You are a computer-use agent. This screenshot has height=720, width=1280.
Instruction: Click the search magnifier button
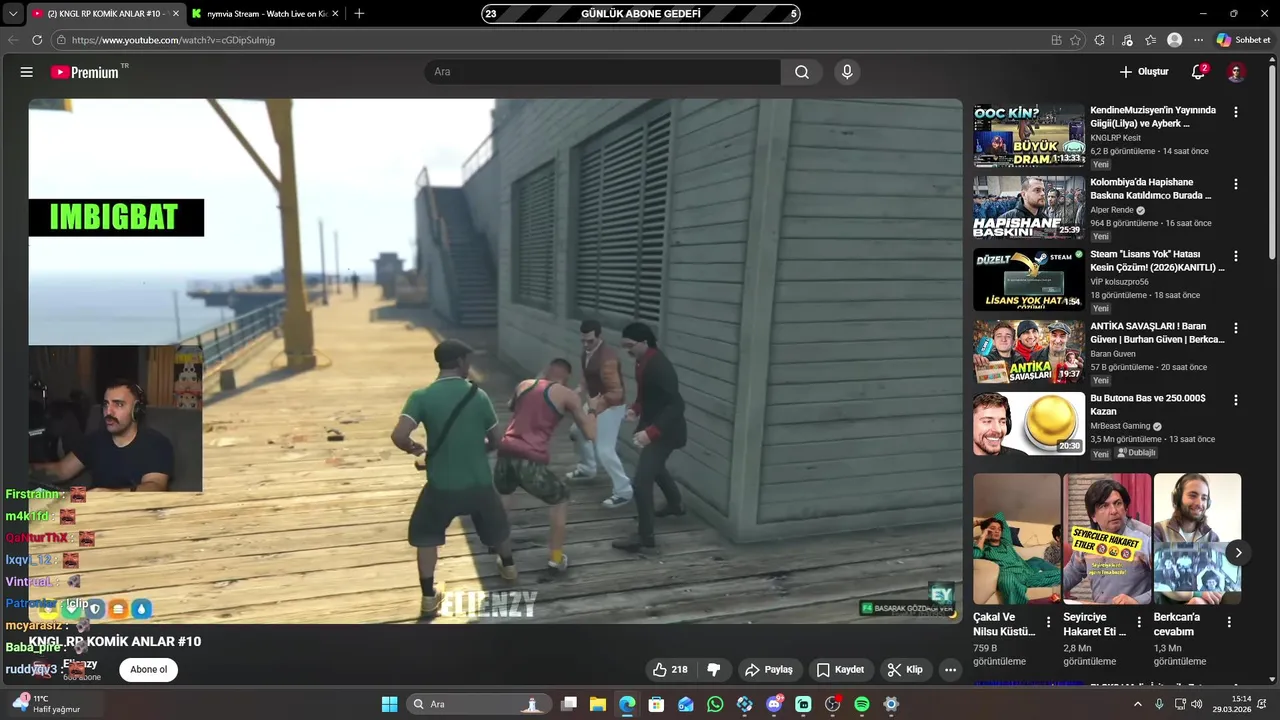pos(802,72)
